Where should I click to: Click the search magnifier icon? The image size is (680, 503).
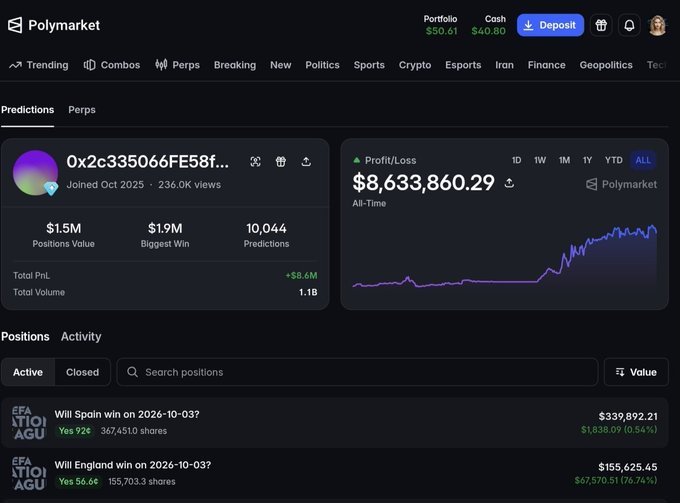(x=133, y=372)
